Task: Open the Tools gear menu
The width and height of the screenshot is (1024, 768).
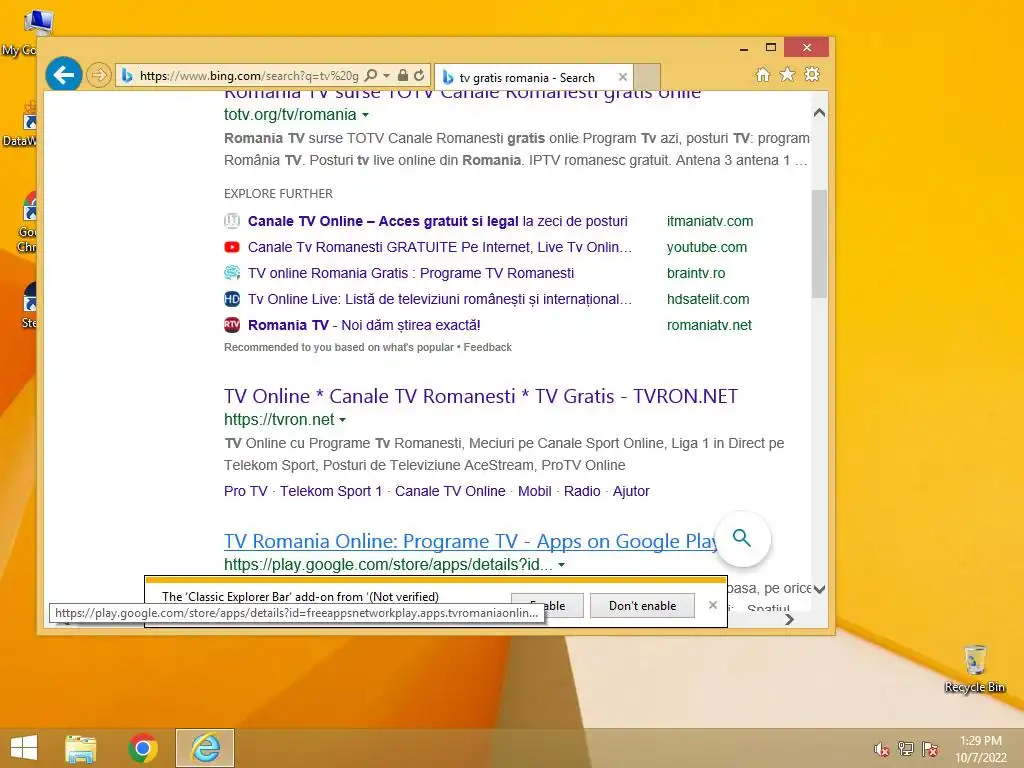Action: pos(812,74)
